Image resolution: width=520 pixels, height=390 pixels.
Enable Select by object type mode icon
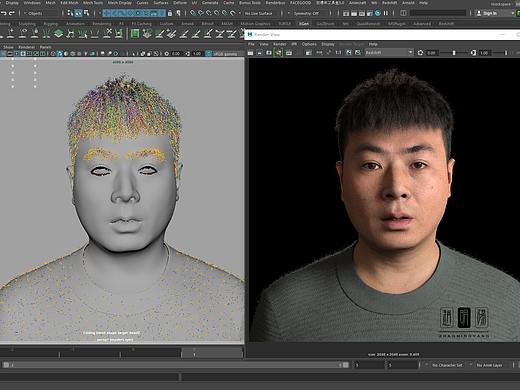click(x=78, y=13)
